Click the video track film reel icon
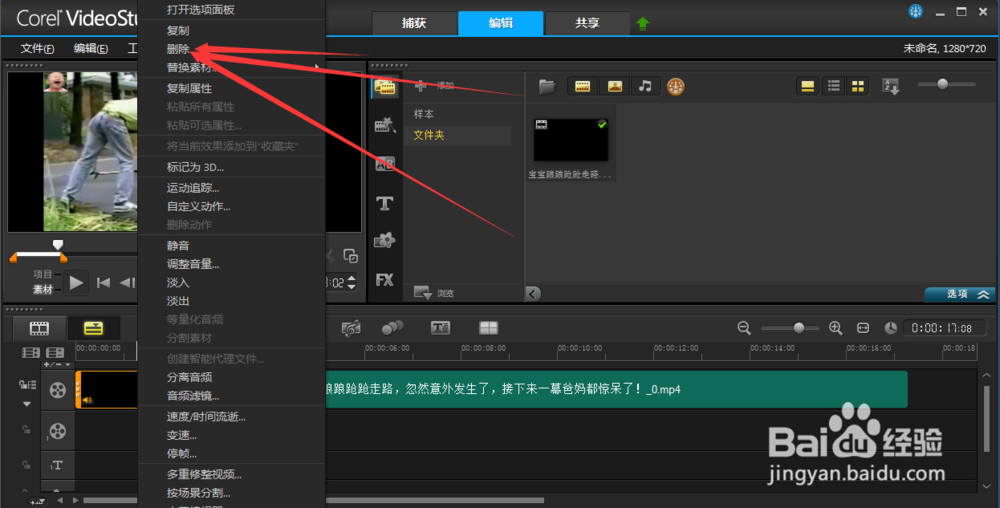This screenshot has width=1000, height=508. (58, 390)
